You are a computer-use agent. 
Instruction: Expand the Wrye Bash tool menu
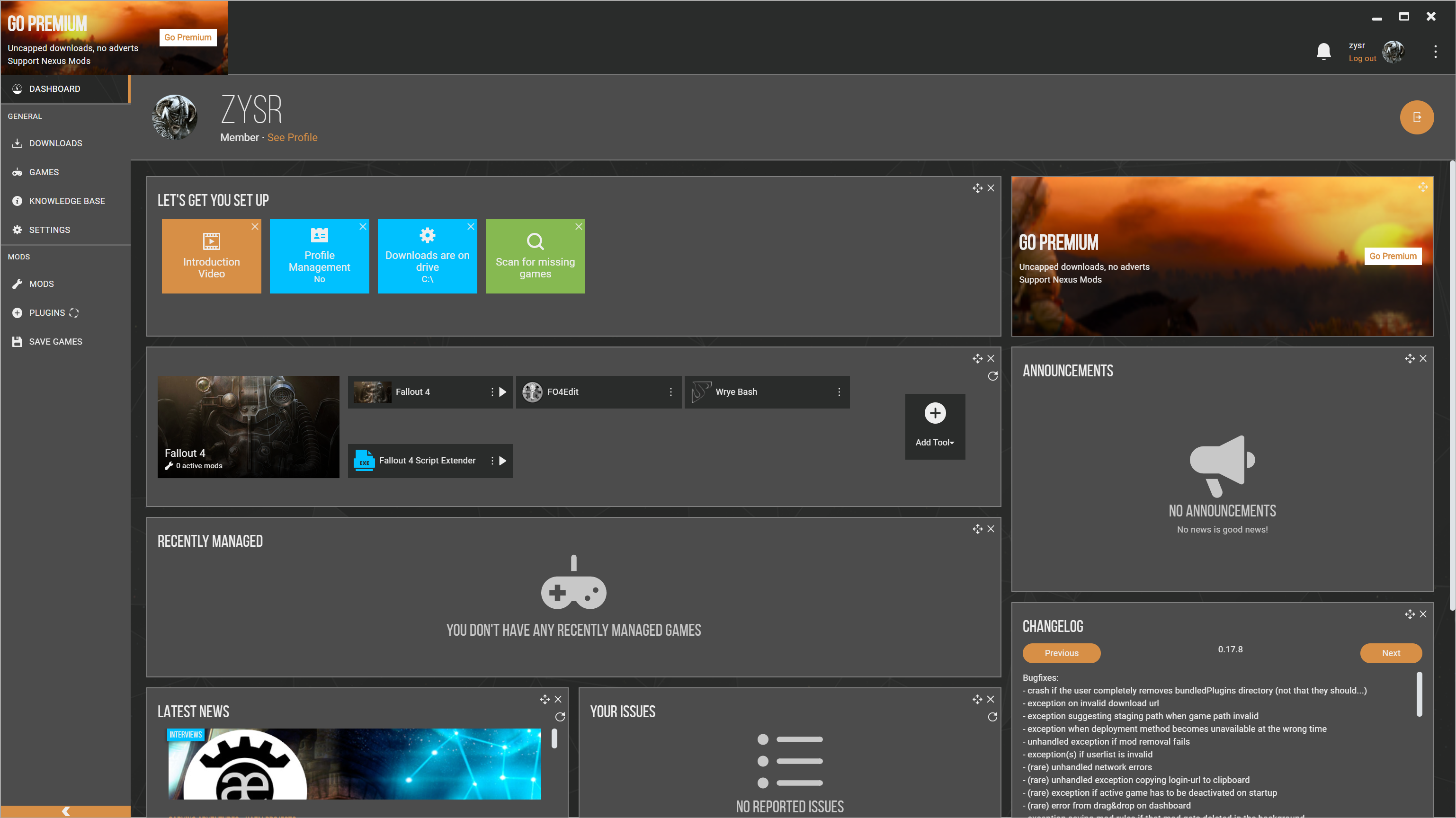[839, 391]
